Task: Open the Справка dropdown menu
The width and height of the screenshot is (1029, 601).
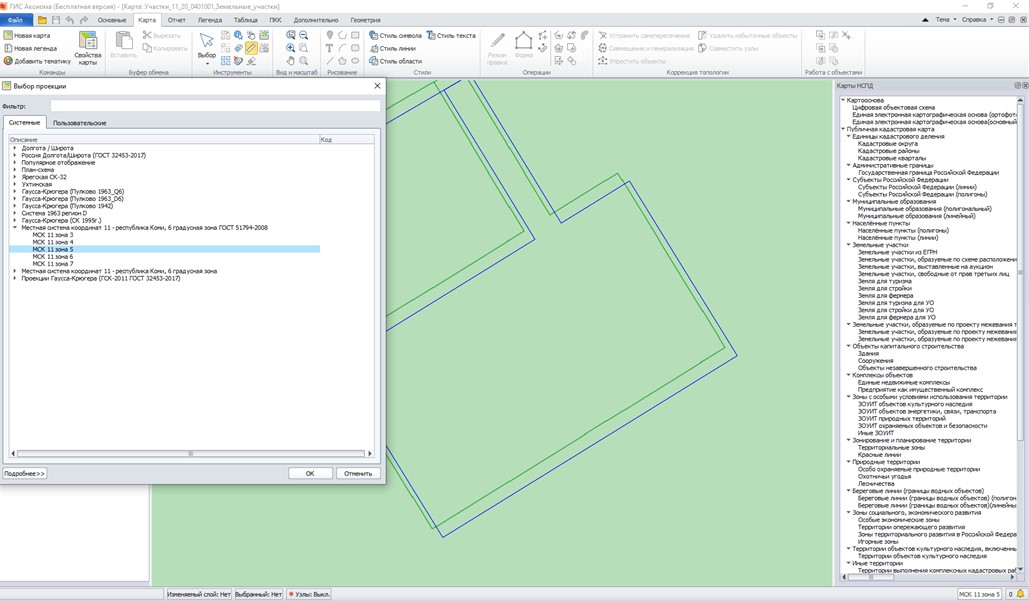Action: pos(977,20)
